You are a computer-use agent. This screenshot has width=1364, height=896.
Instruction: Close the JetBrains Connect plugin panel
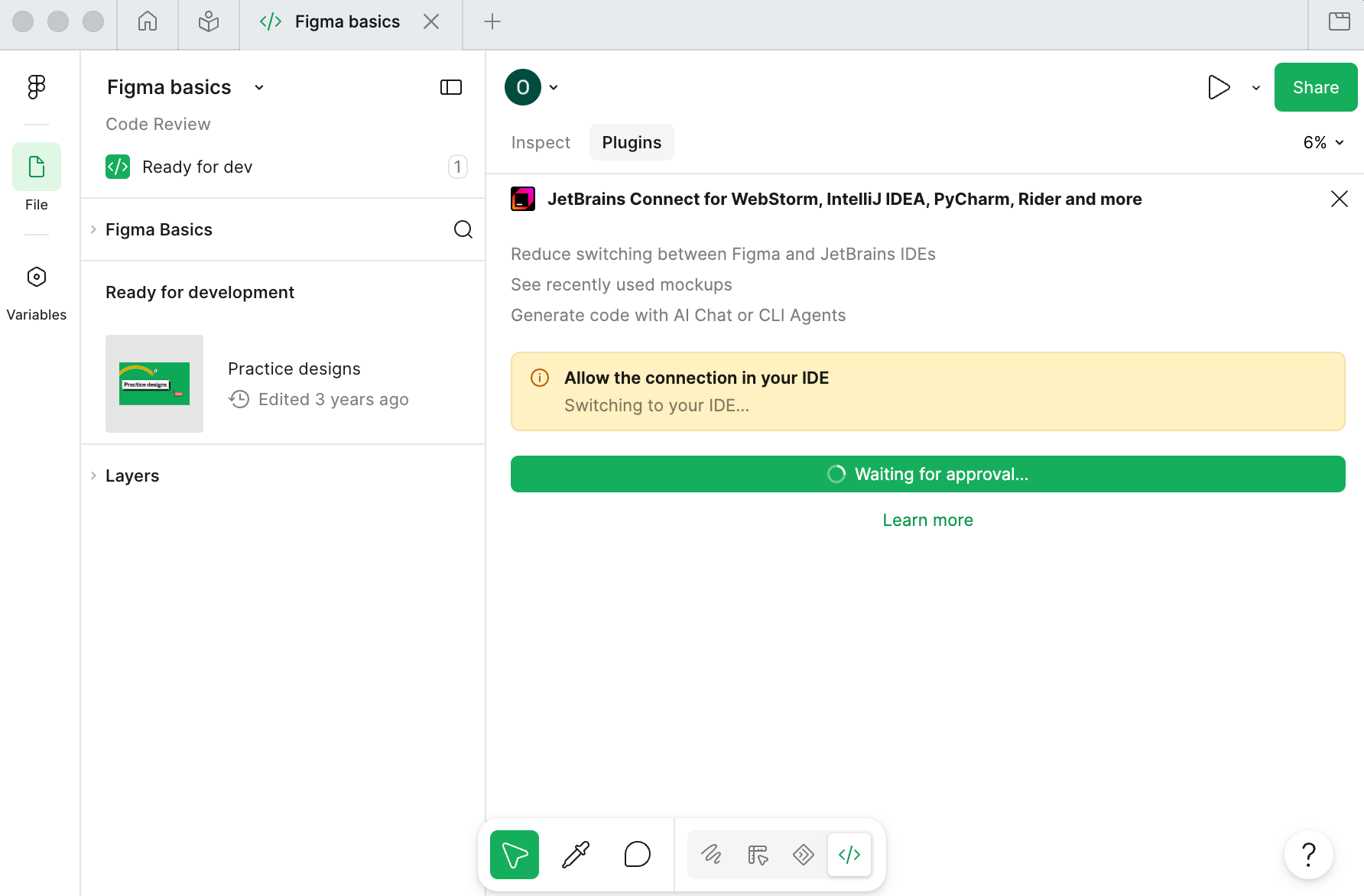1340,199
